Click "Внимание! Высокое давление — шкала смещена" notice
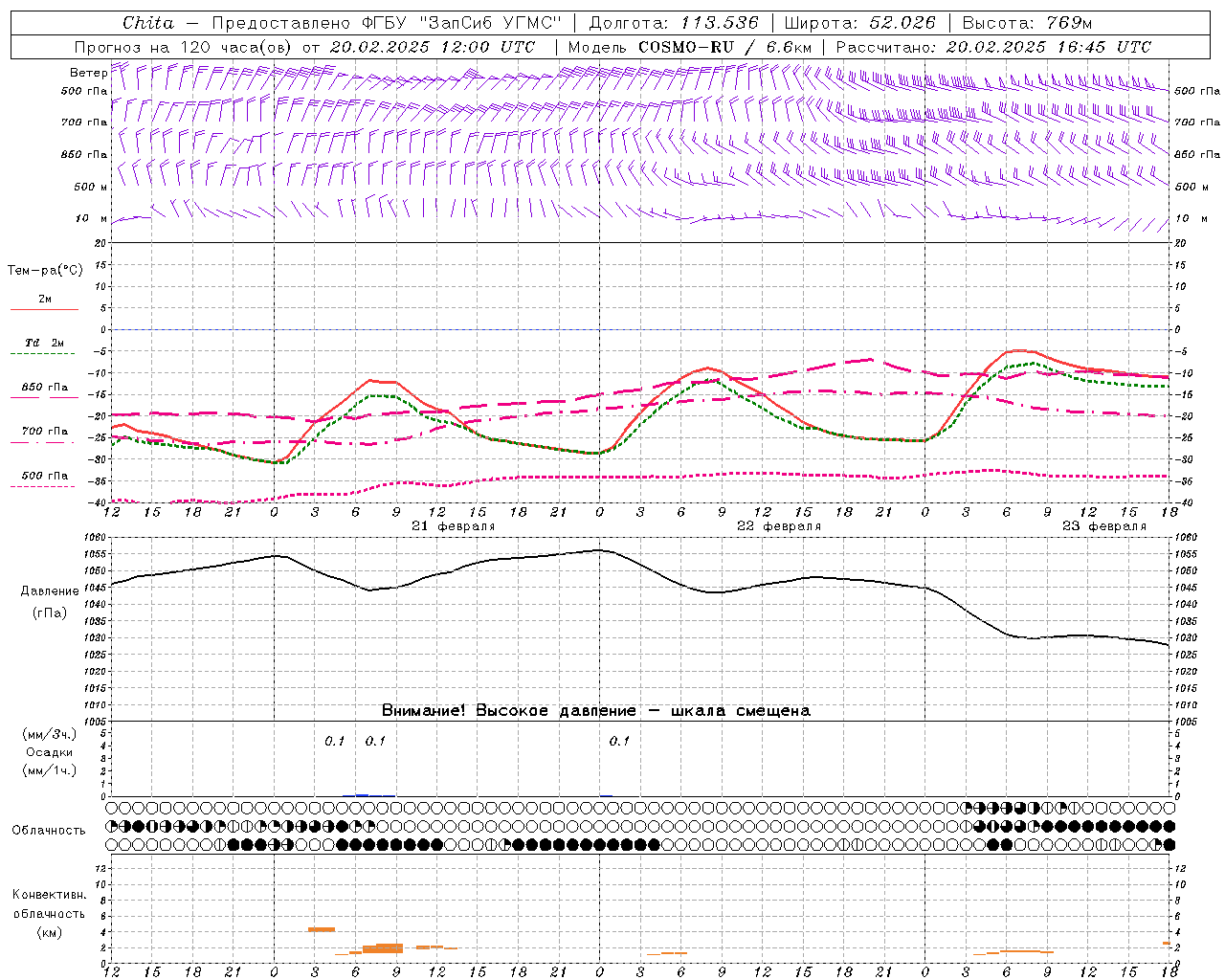Viewport: 1225px width, 980px height. point(596,711)
